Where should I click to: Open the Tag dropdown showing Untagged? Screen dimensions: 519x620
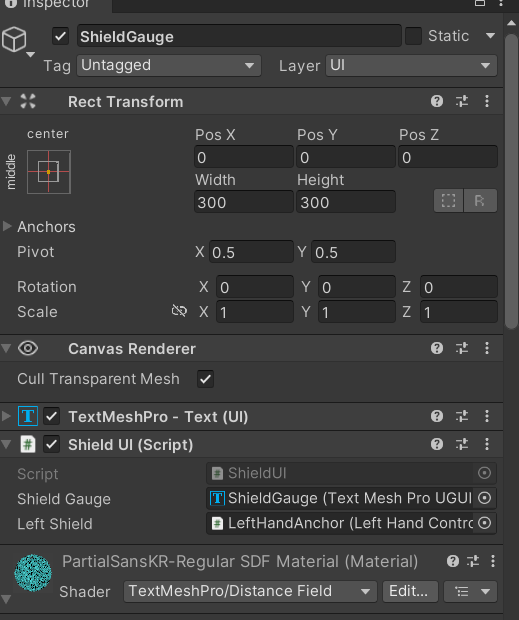pos(169,65)
